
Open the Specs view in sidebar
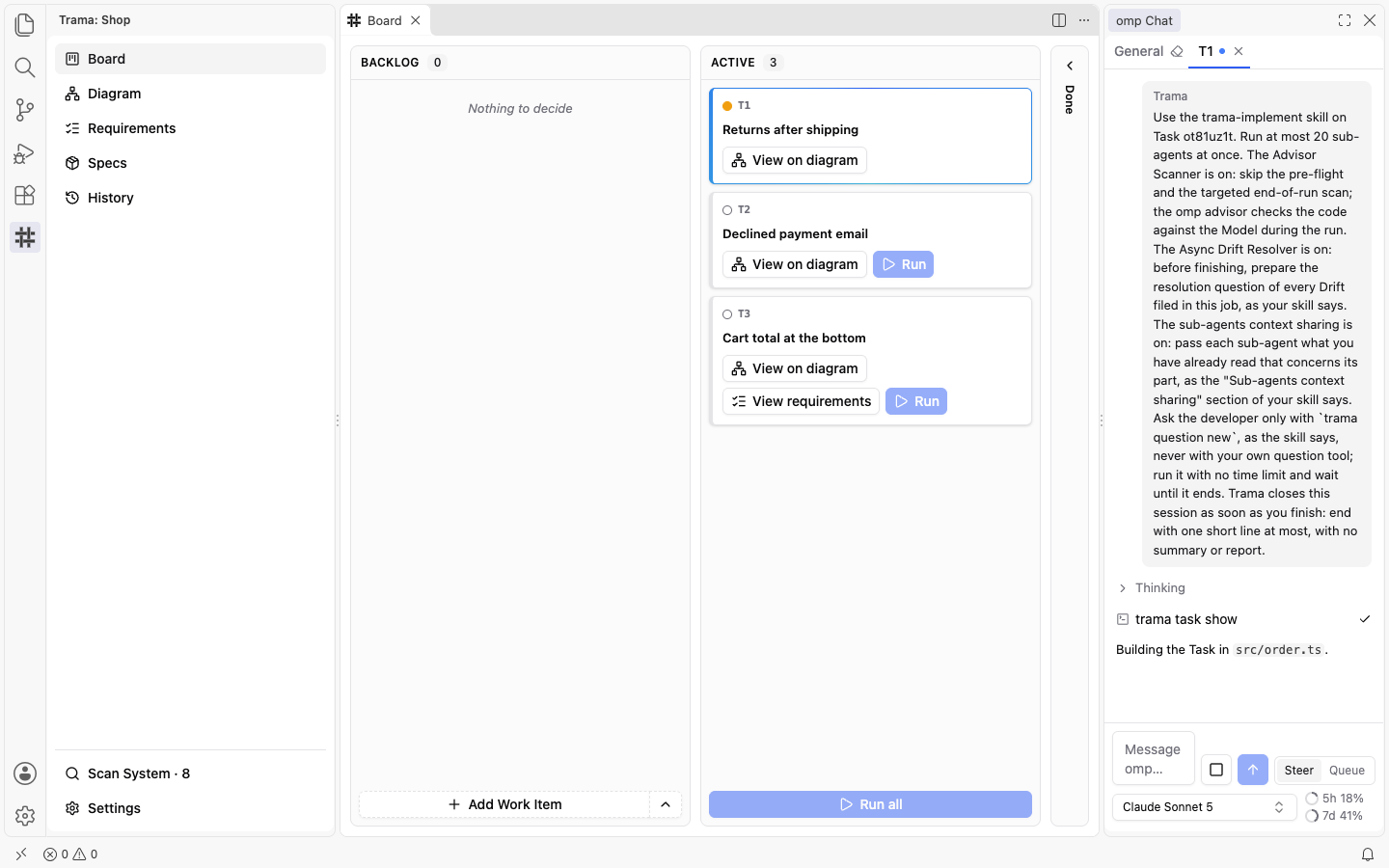[x=190, y=163]
